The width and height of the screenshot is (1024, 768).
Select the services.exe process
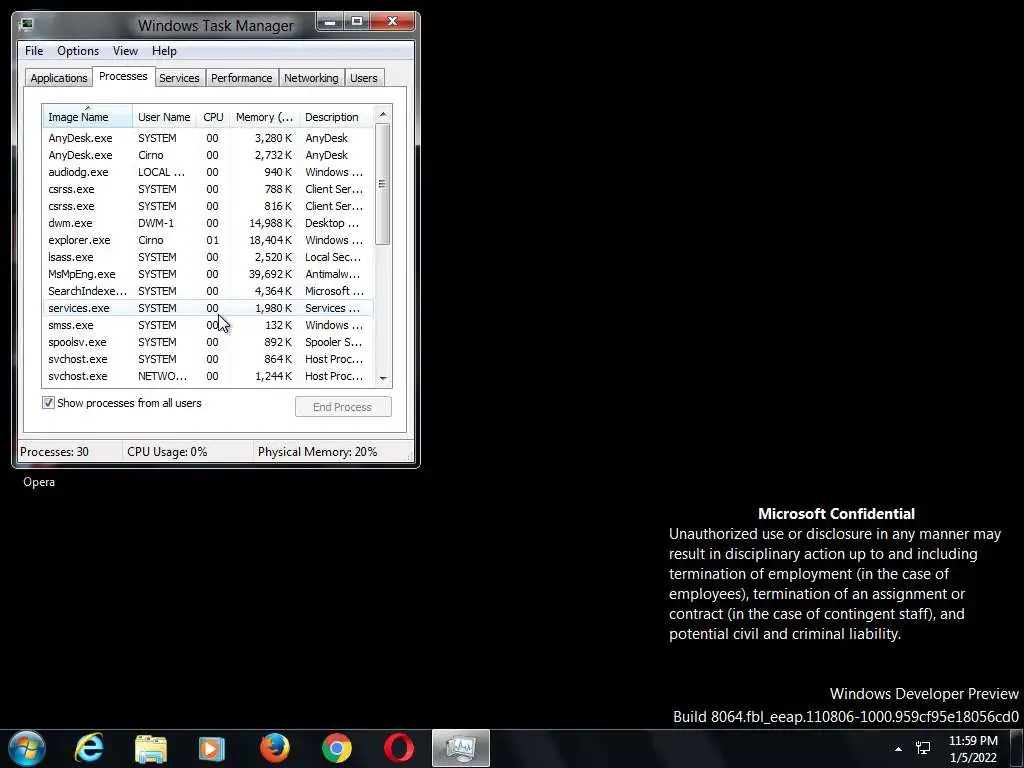(x=208, y=308)
